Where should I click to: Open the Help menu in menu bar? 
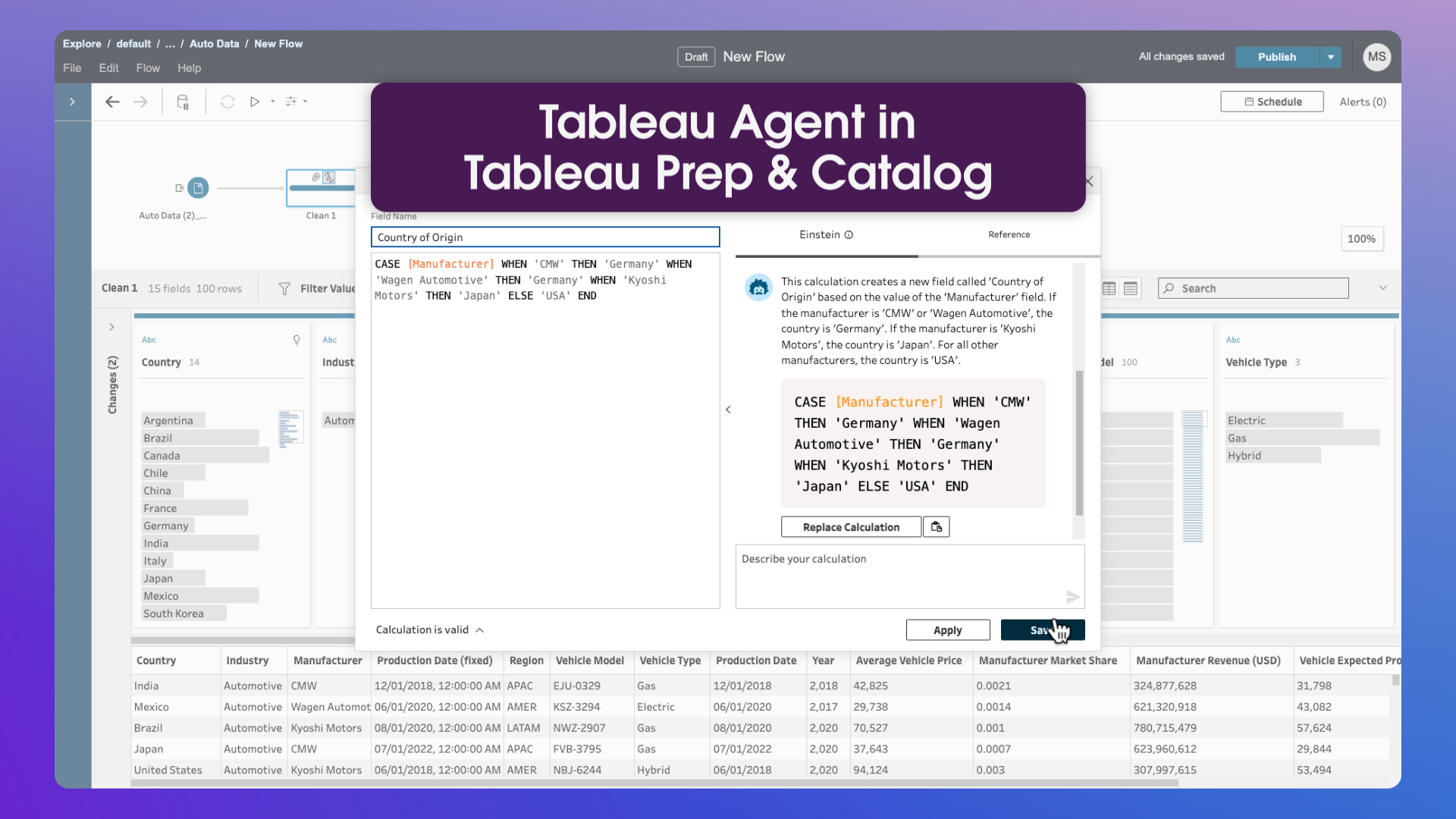188,67
